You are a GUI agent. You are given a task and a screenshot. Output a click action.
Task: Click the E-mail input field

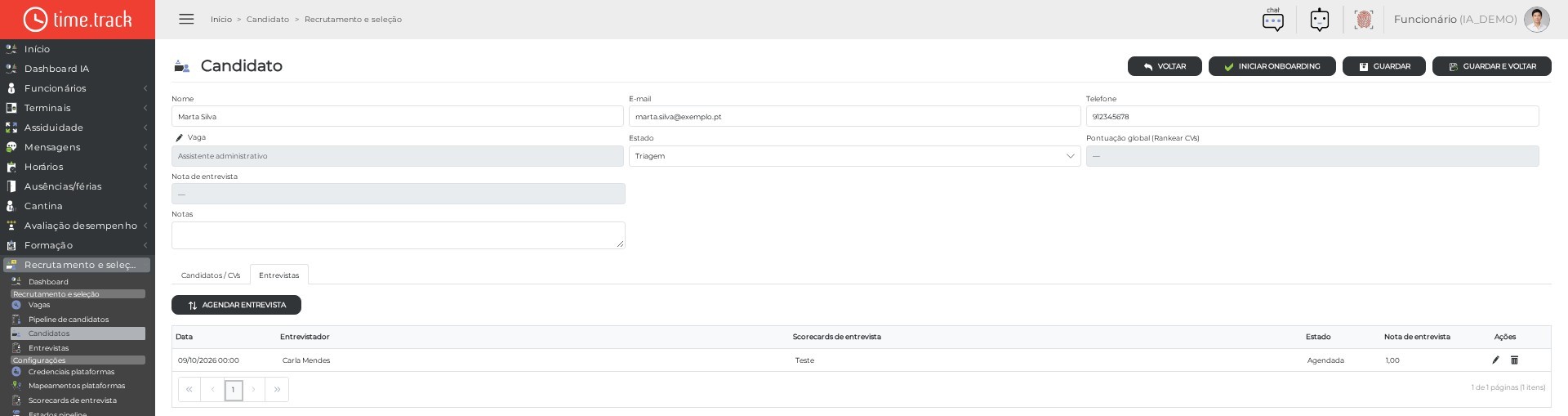click(854, 117)
